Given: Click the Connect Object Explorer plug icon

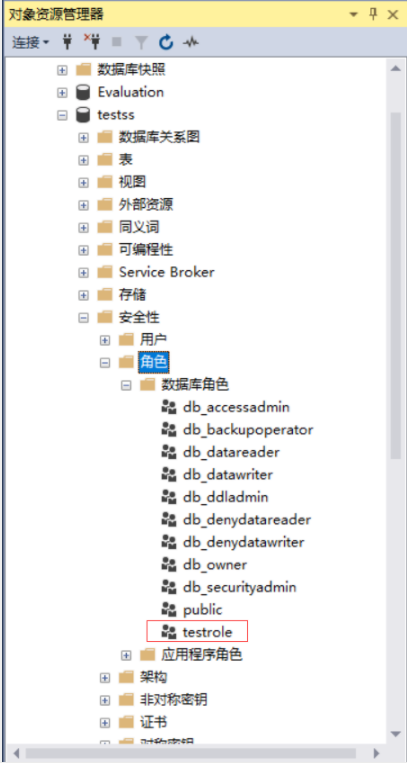Looking at the screenshot, I should coord(68,42).
